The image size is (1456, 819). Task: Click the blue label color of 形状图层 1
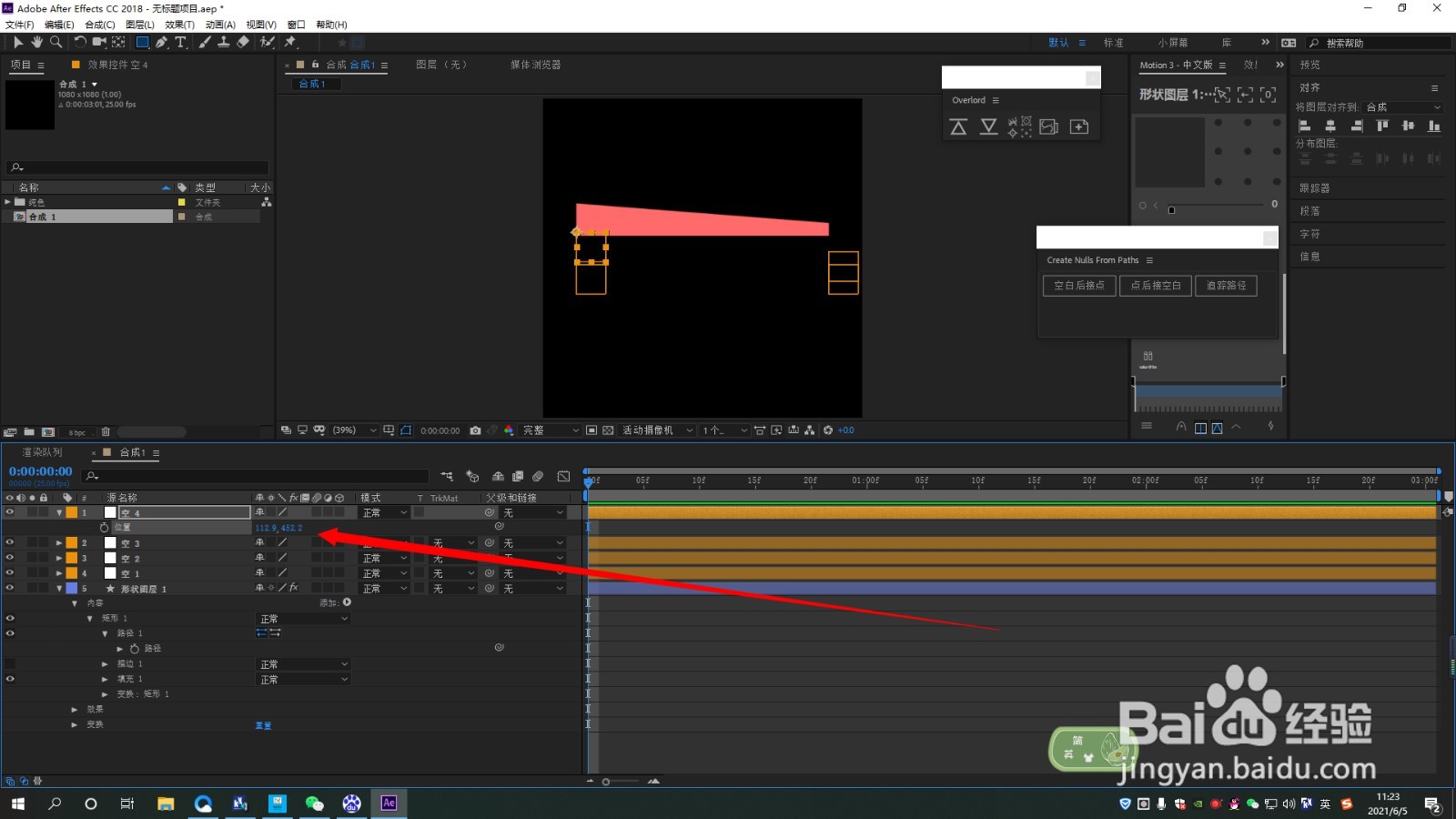tap(72, 589)
